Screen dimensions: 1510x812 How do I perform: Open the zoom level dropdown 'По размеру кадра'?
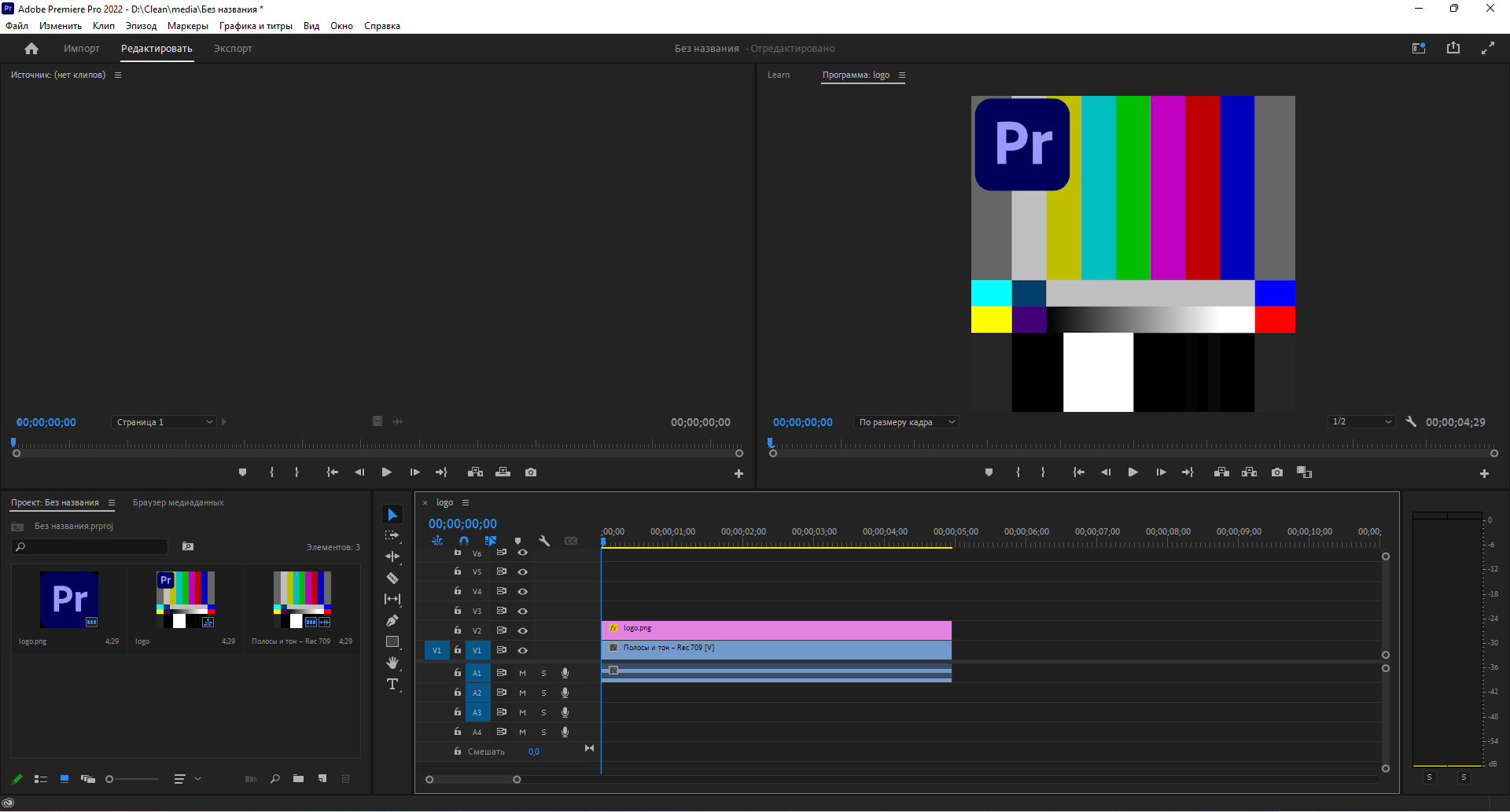tap(907, 422)
